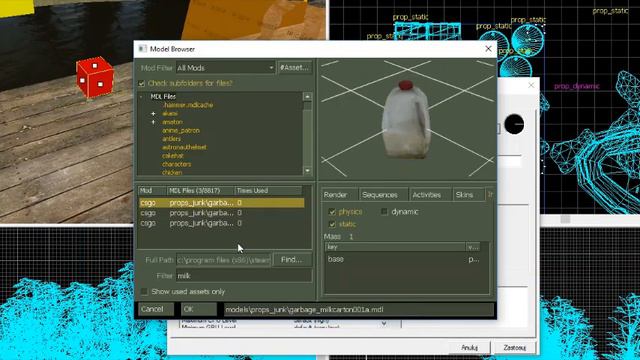Viewport: 640px width, 360px height.
Task: Click the Find... button
Action: click(291, 260)
